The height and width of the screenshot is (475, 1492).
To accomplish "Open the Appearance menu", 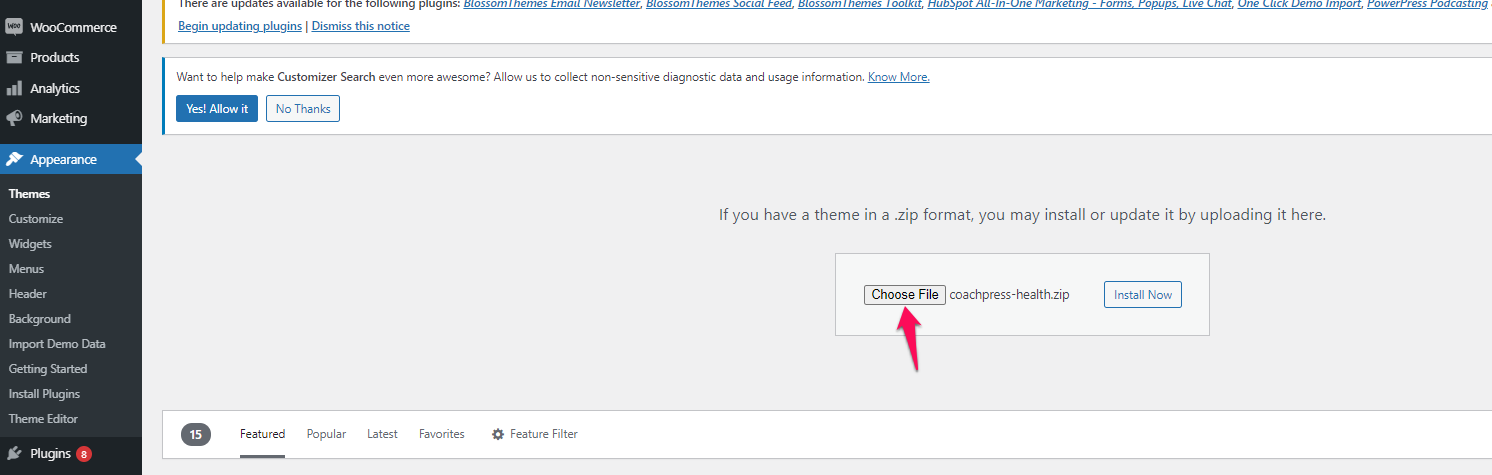I will pos(71,159).
